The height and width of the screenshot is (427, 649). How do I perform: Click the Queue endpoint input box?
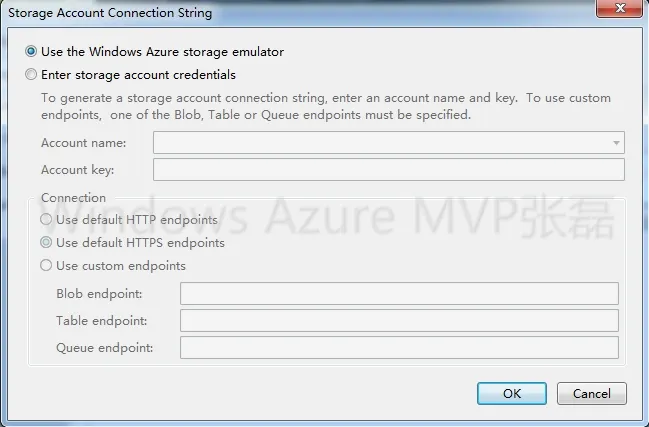point(398,348)
